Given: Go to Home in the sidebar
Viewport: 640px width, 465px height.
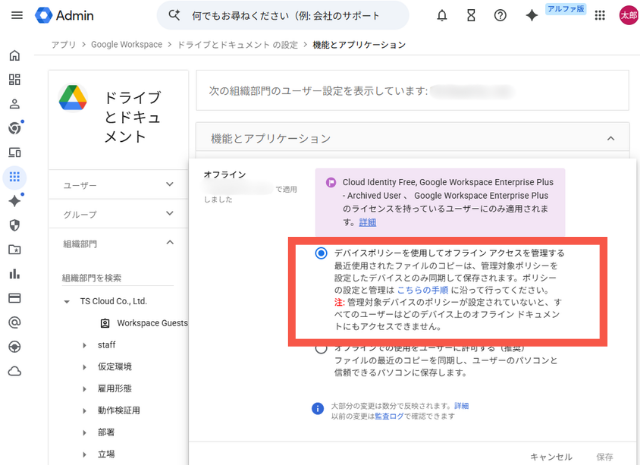Looking at the screenshot, I should point(15,56).
